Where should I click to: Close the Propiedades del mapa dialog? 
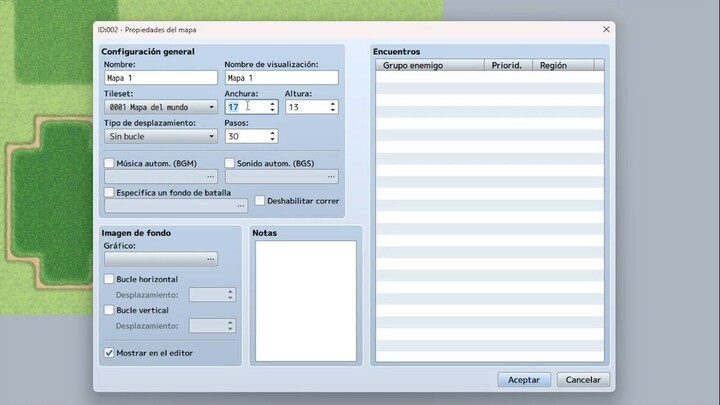coord(606,29)
